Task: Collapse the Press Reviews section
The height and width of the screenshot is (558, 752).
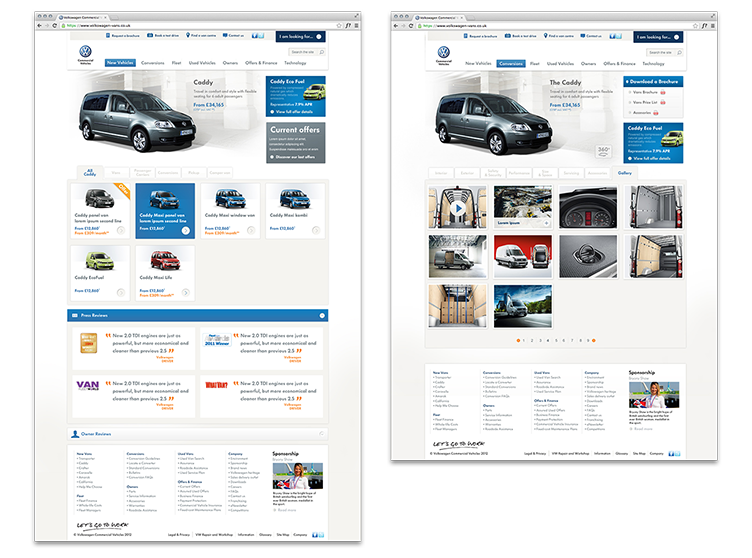Action: point(322,315)
